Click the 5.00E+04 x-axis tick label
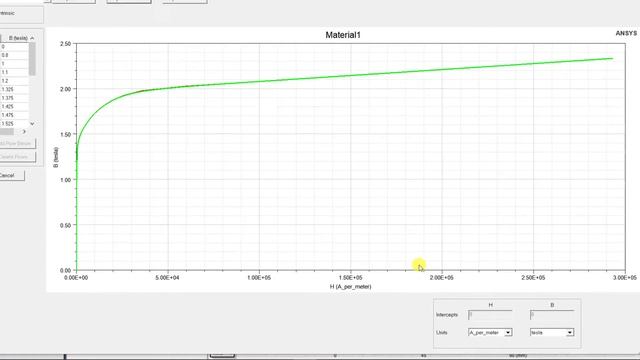 [x=168, y=278]
